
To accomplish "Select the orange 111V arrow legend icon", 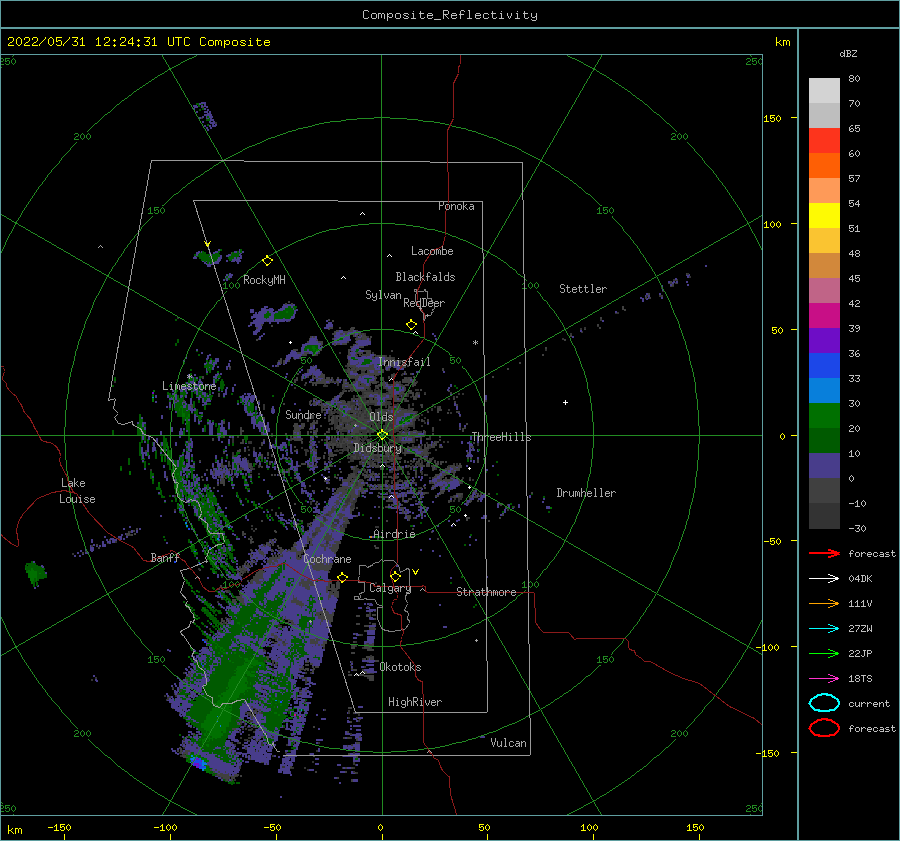I will [x=824, y=603].
